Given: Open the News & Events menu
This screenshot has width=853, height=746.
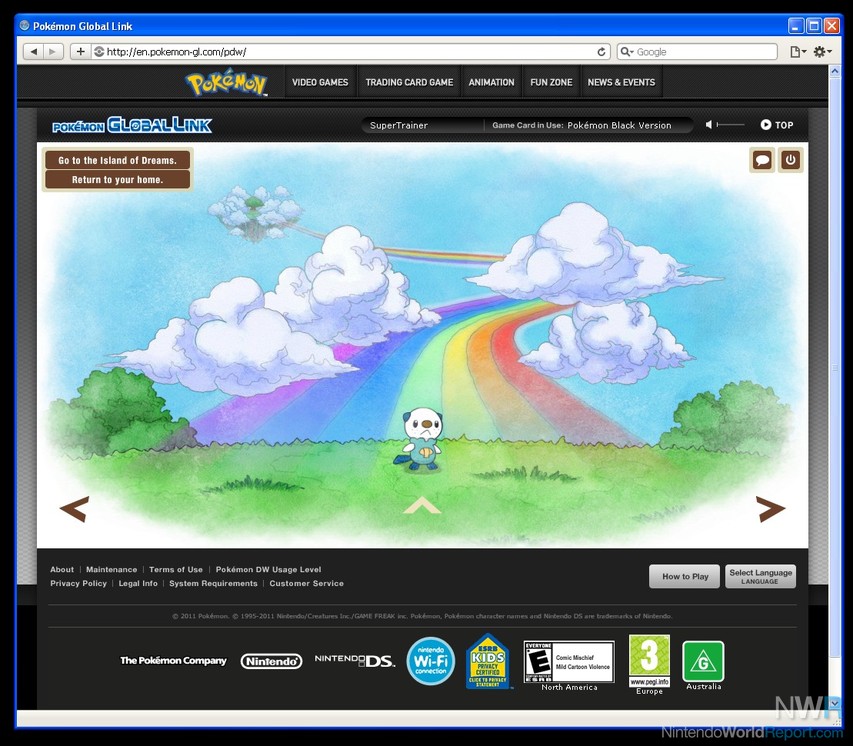Looking at the screenshot, I should pos(621,82).
